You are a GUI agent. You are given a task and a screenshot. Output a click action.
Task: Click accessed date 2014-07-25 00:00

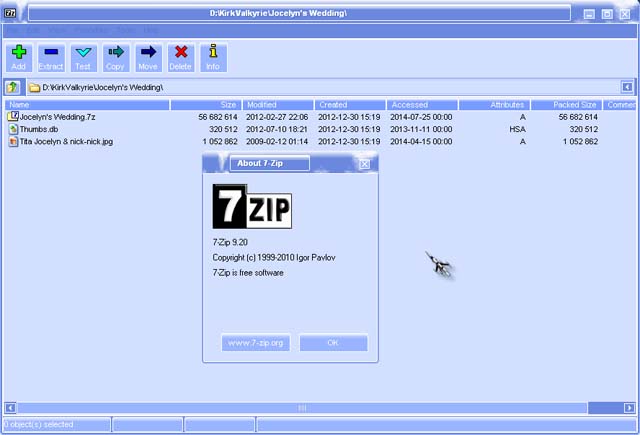(x=421, y=117)
